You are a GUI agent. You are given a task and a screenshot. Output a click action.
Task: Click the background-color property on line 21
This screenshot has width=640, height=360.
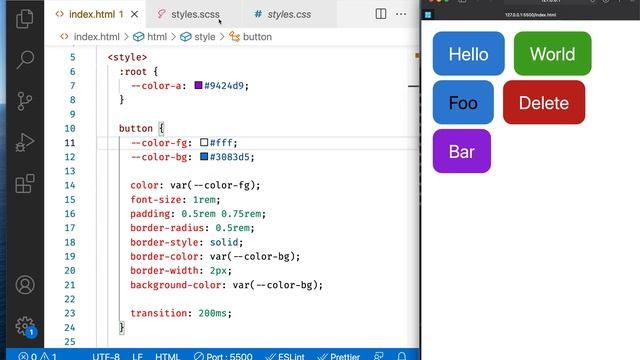176,285
